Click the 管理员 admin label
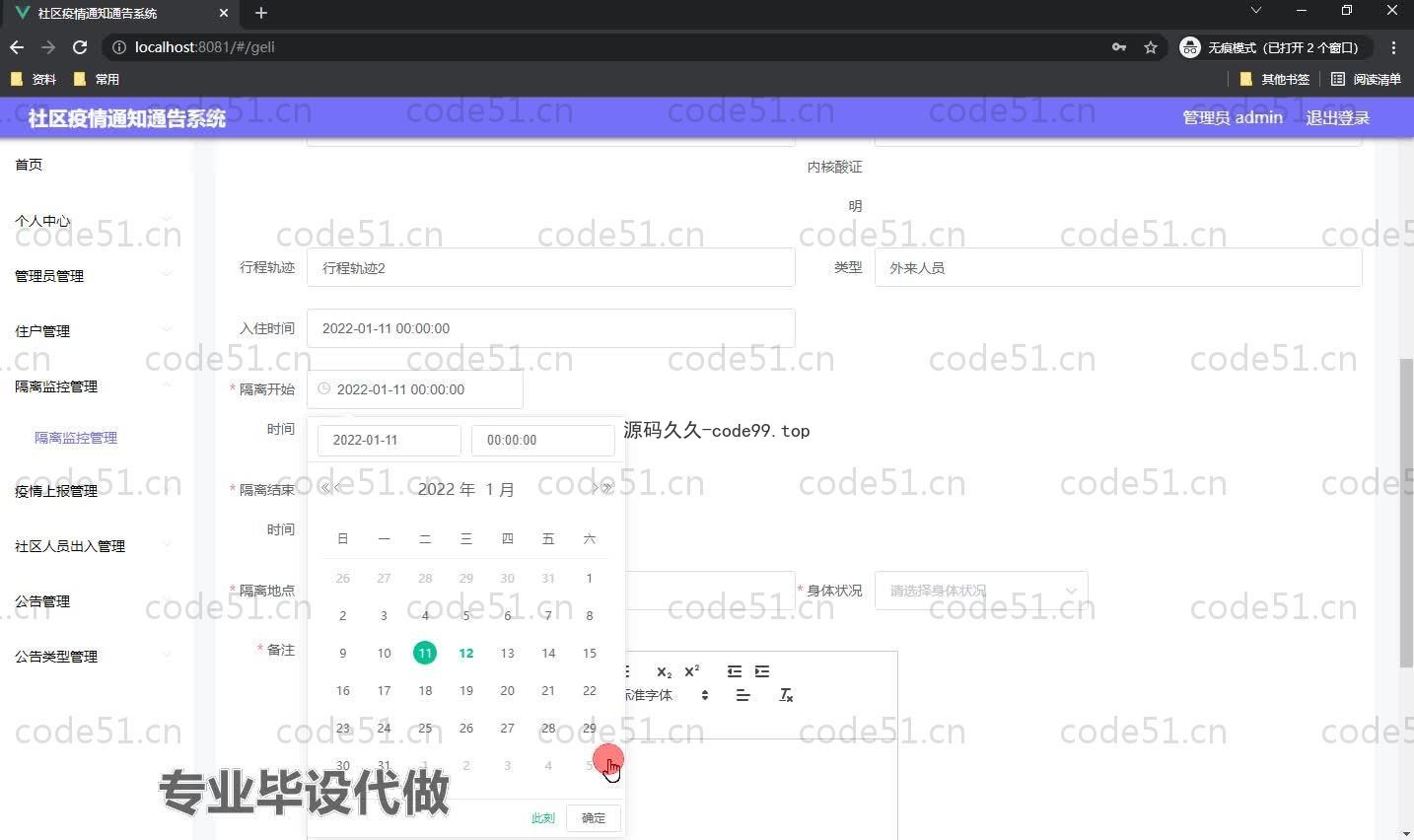This screenshot has width=1414, height=840. point(1233,117)
